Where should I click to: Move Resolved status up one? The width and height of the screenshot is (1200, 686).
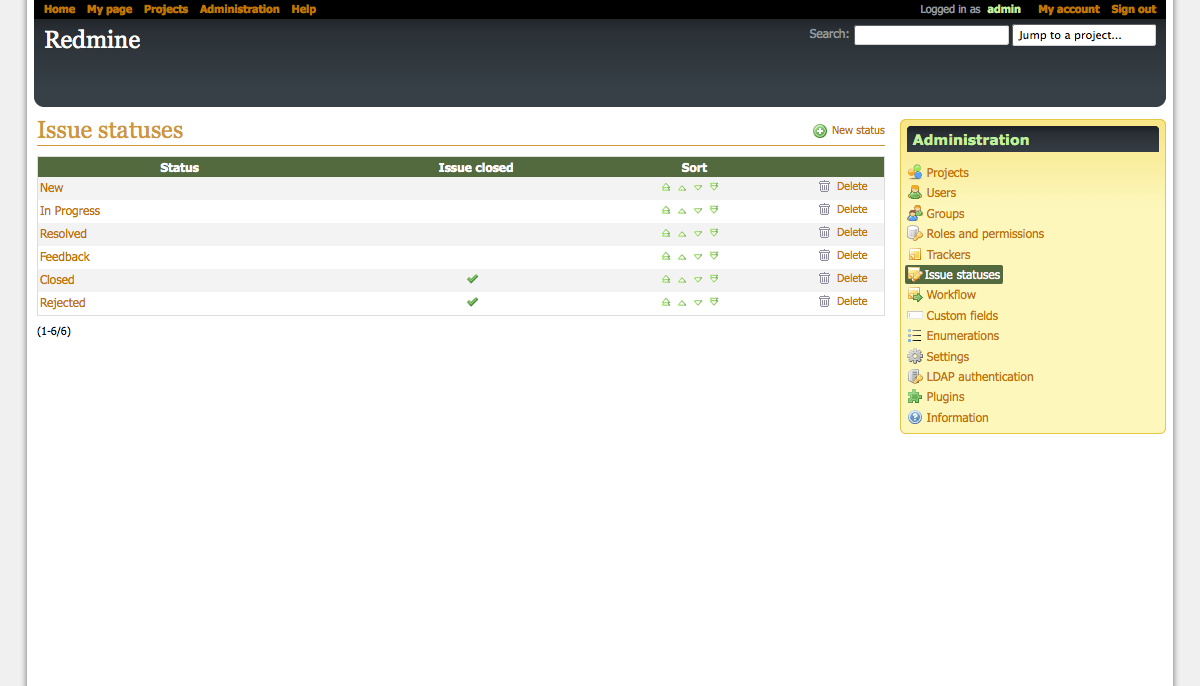click(682, 233)
